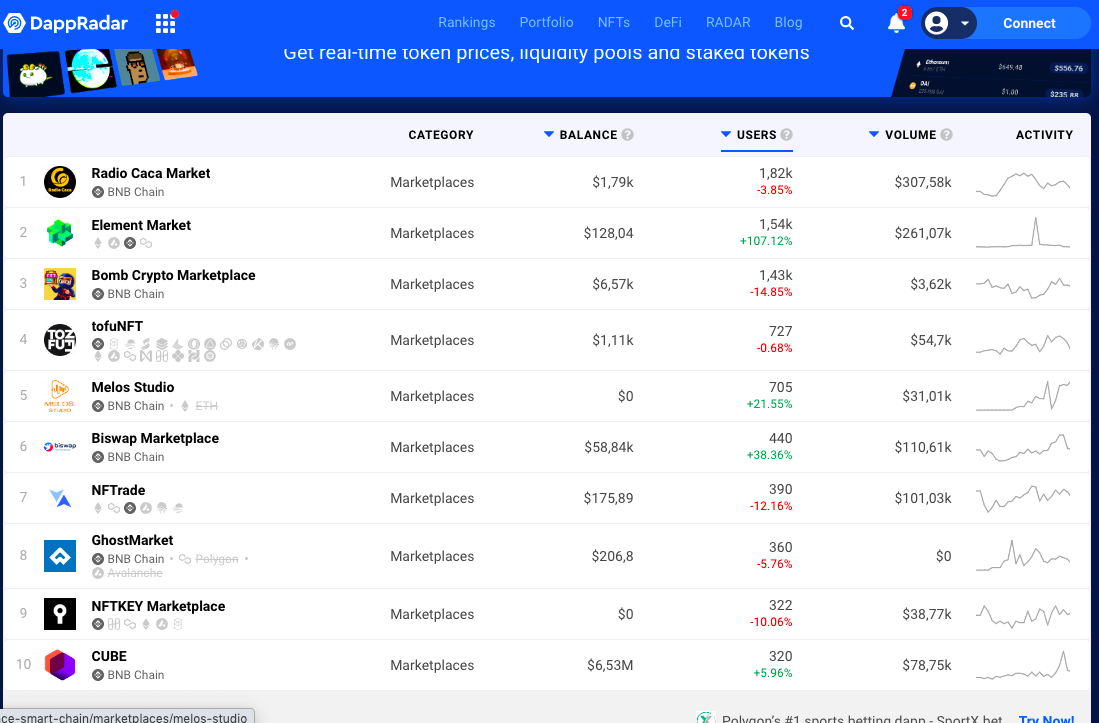Go to the NFTs section
This screenshot has width=1099, height=723.
pyautogui.click(x=614, y=22)
